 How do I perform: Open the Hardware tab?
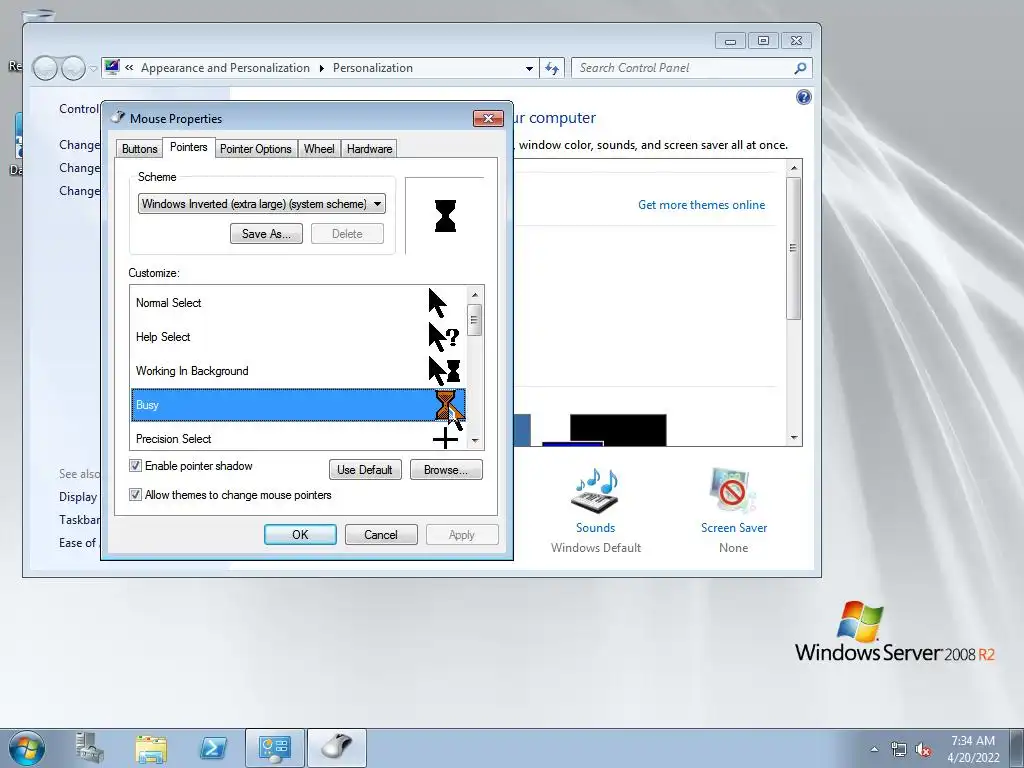click(369, 149)
